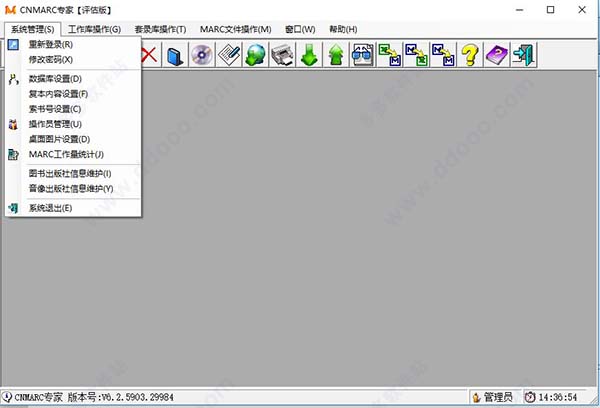Open 操作员管理(U) from the menu
Image resolution: width=600 pixels, height=408 pixels.
point(73,124)
